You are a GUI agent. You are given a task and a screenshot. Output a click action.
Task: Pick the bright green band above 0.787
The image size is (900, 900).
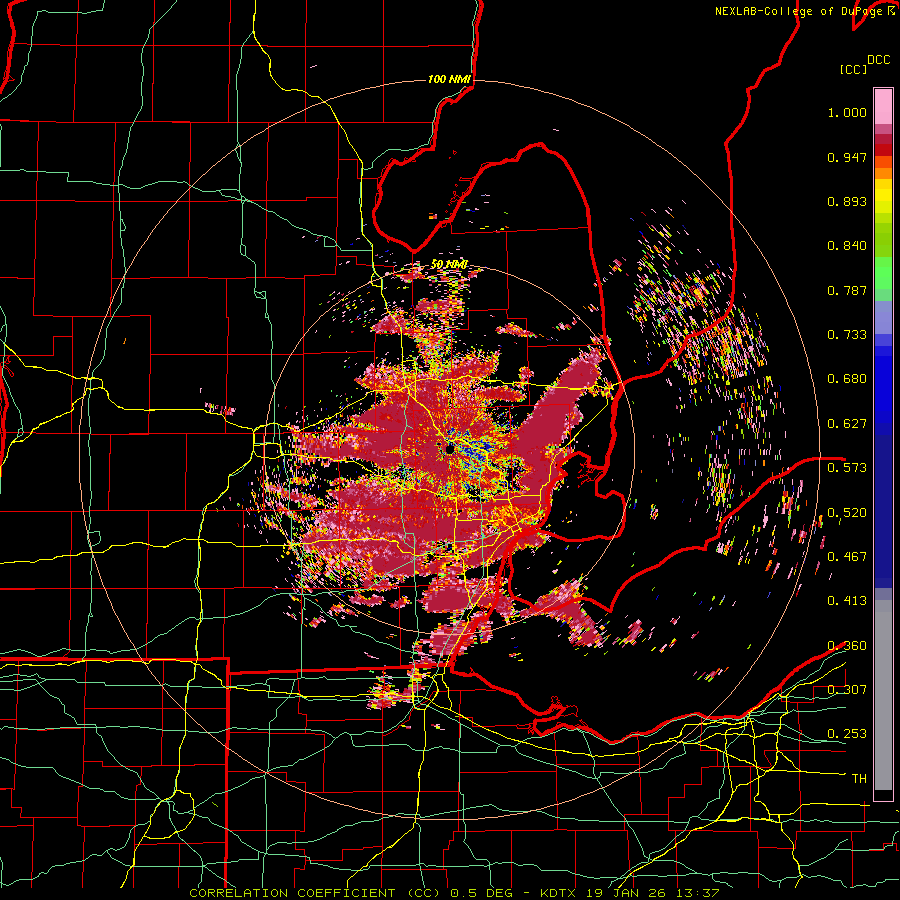coord(883,273)
